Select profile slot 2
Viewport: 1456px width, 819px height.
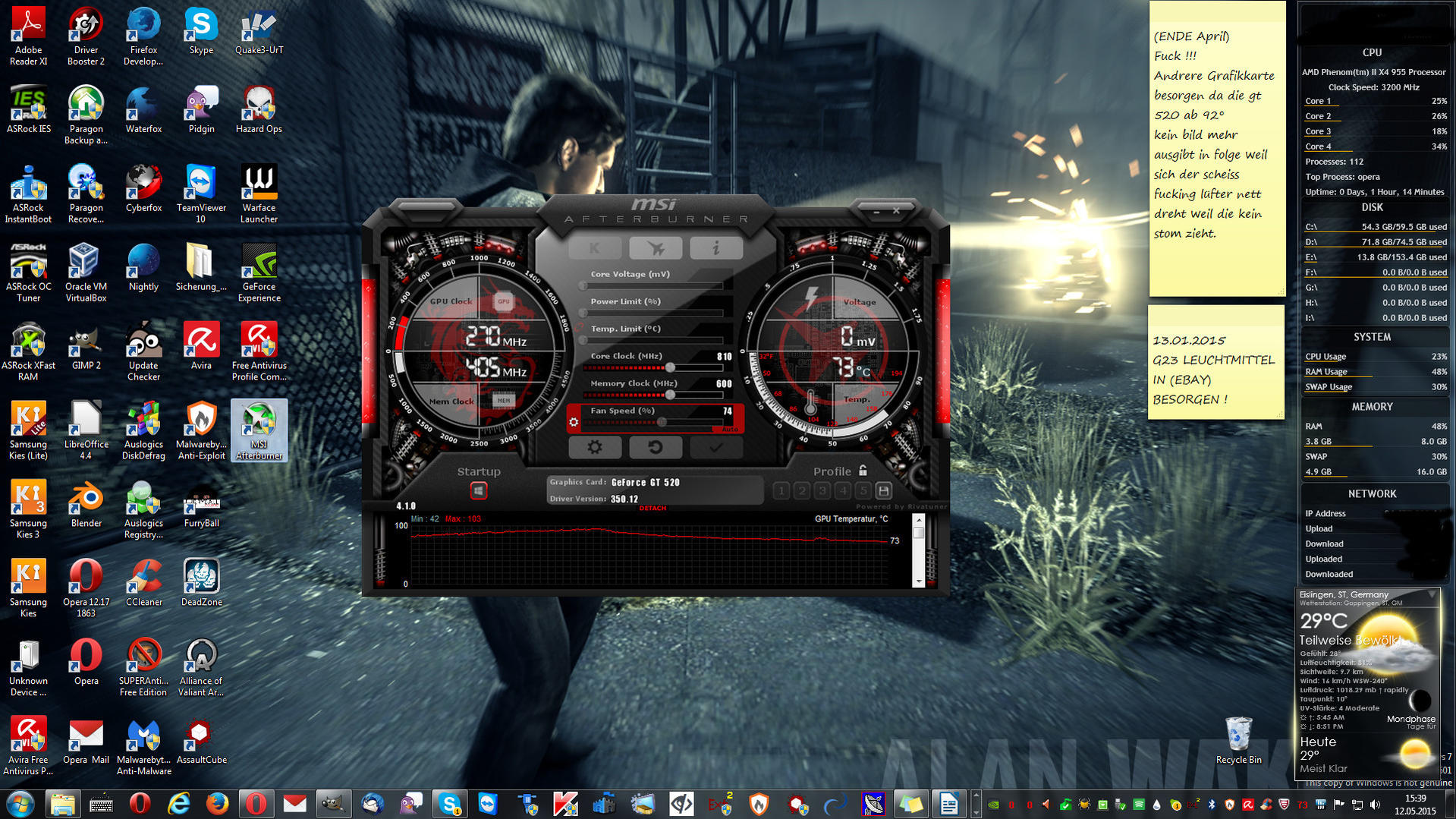(802, 491)
